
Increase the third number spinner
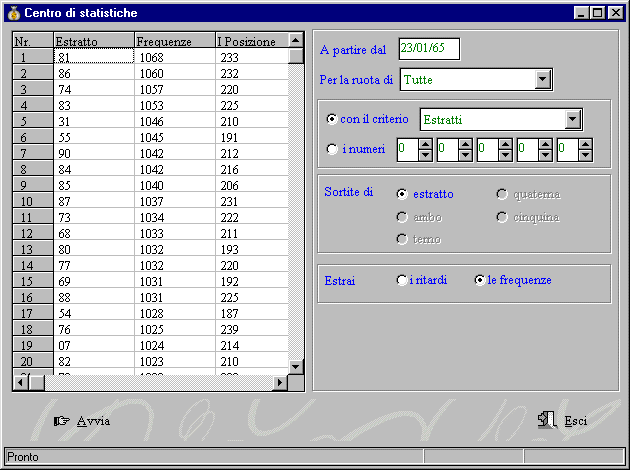point(505,144)
